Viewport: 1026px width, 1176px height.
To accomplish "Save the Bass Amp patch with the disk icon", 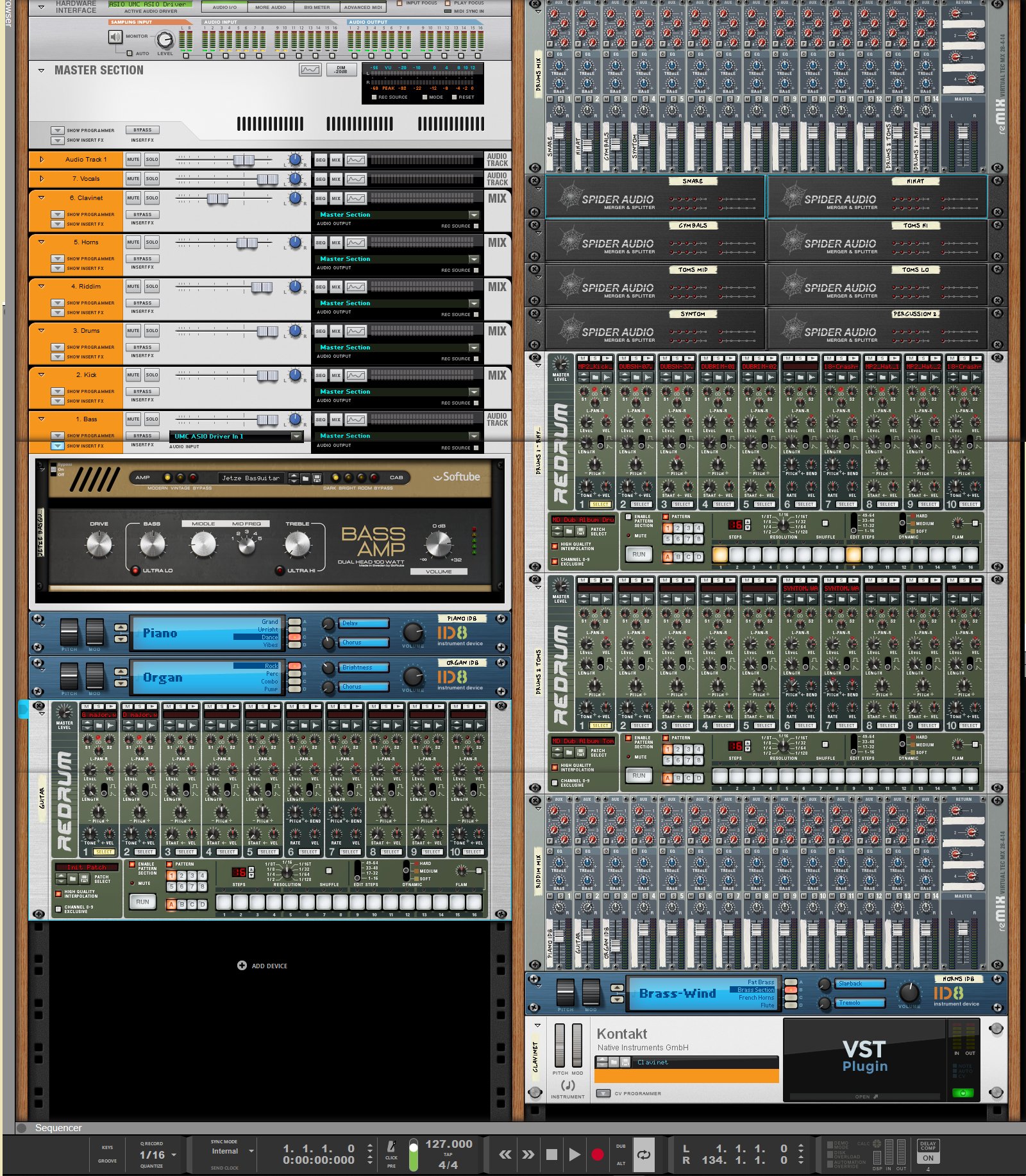I will pos(317,478).
